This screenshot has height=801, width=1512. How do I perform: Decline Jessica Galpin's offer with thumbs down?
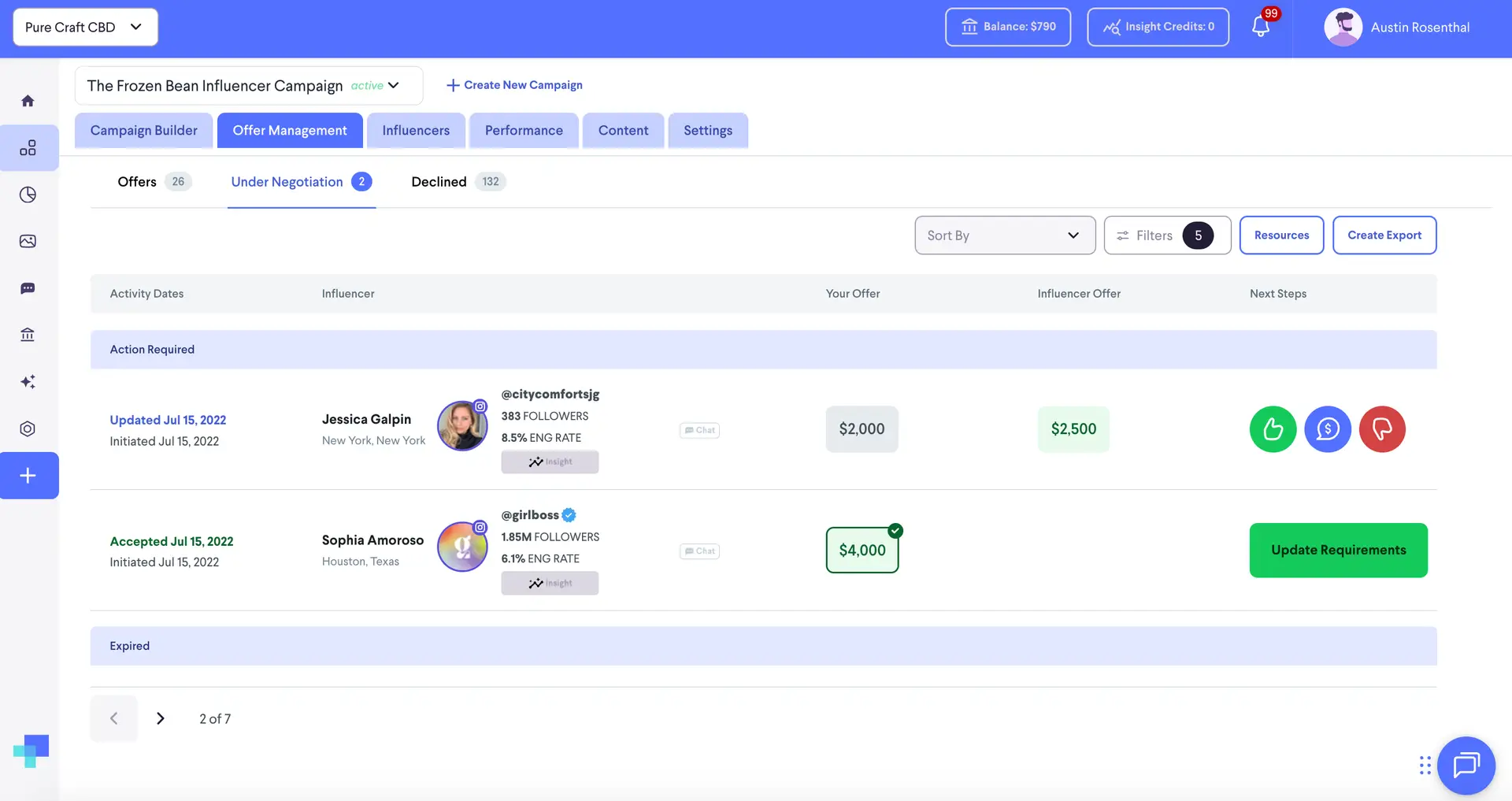(1381, 428)
